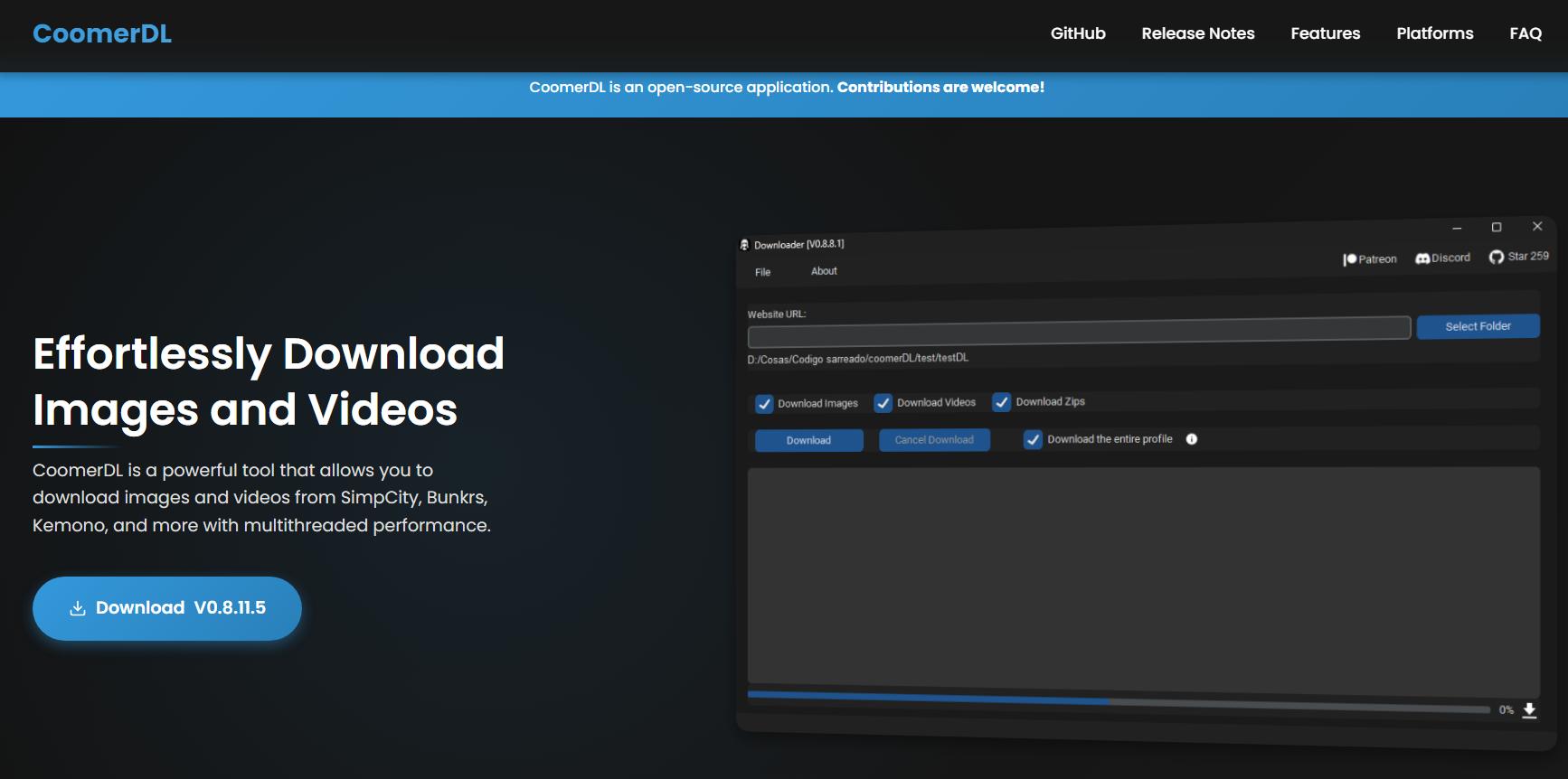Image resolution: width=1568 pixels, height=779 pixels.
Task: Minimize the Downloader window
Action: [1457, 229]
